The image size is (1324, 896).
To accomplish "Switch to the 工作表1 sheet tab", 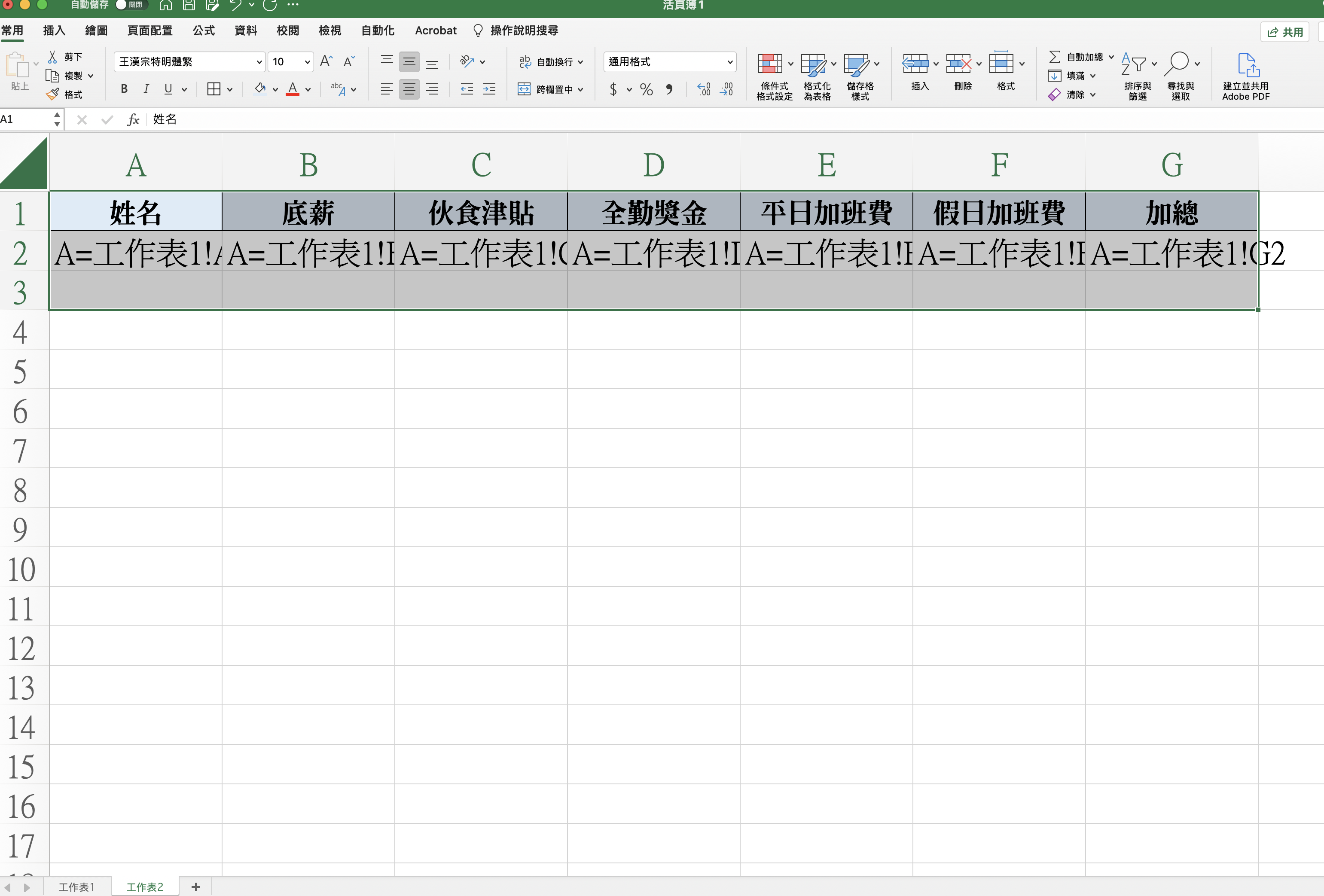I will point(76,887).
